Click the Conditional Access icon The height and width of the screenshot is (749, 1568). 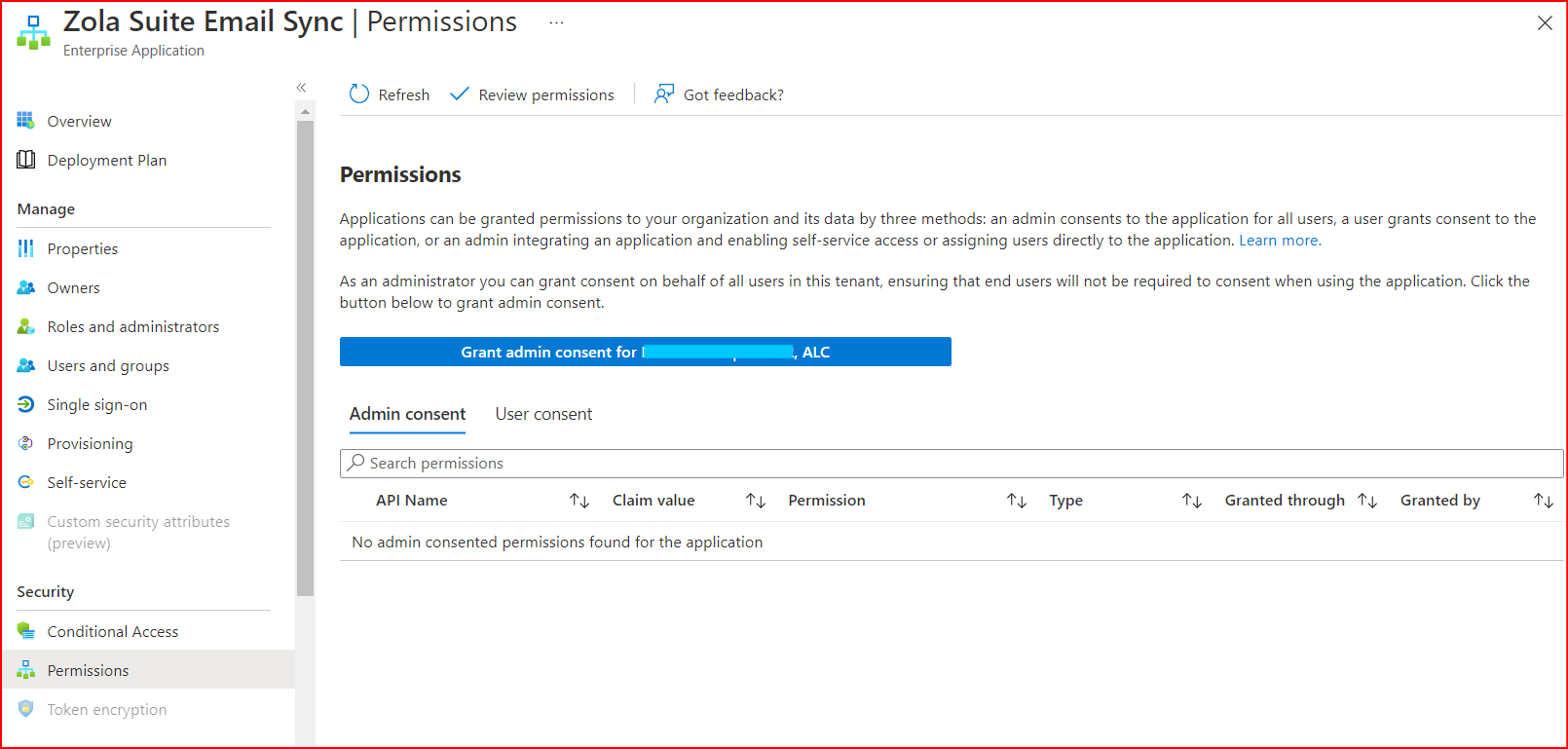25,631
